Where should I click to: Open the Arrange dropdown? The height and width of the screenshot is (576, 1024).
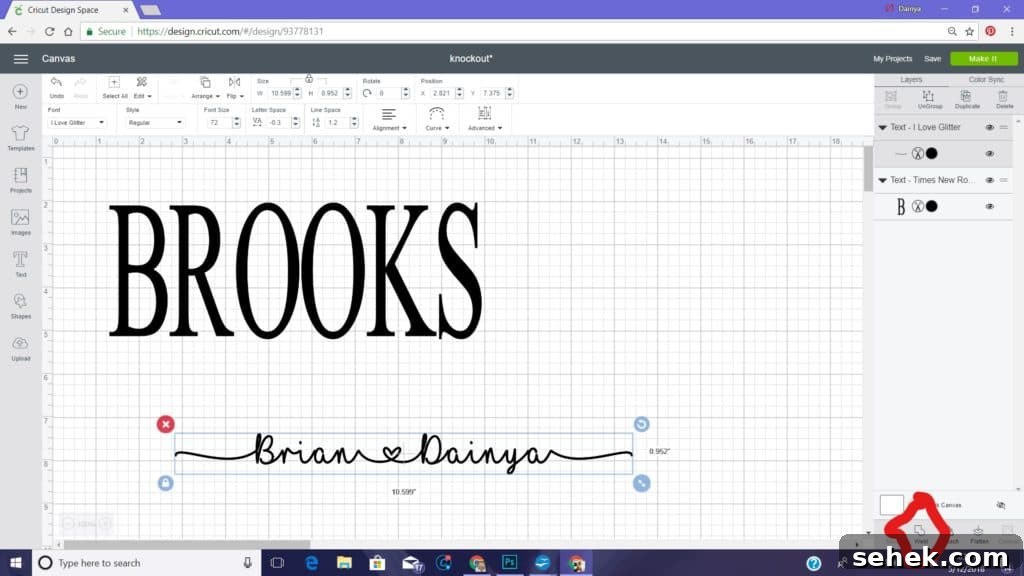(205, 87)
